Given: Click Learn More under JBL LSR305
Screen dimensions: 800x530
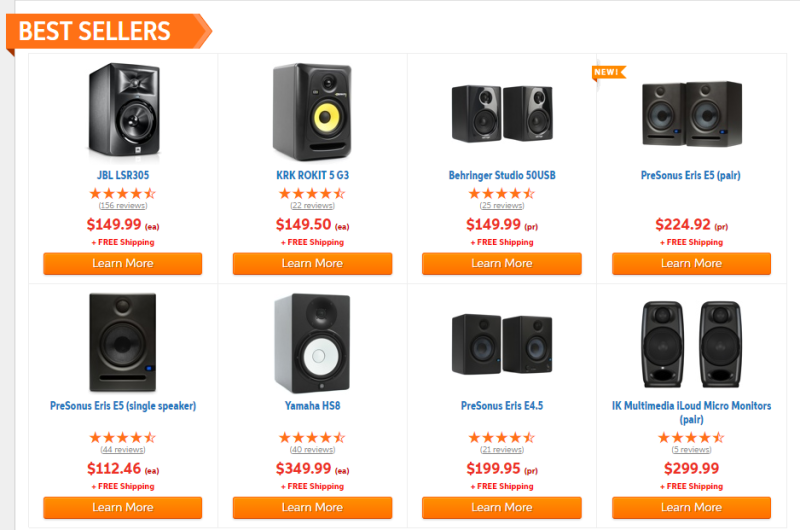Looking at the screenshot, I should 122,264.
